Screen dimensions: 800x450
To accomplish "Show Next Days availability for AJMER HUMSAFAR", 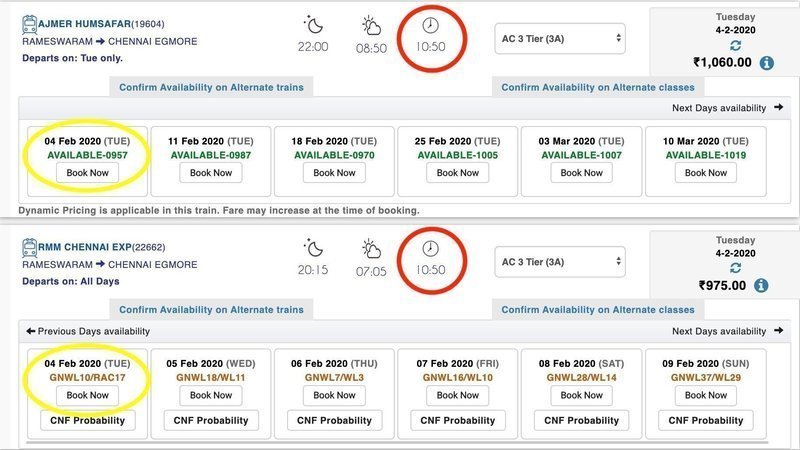I will coord(727,108).
